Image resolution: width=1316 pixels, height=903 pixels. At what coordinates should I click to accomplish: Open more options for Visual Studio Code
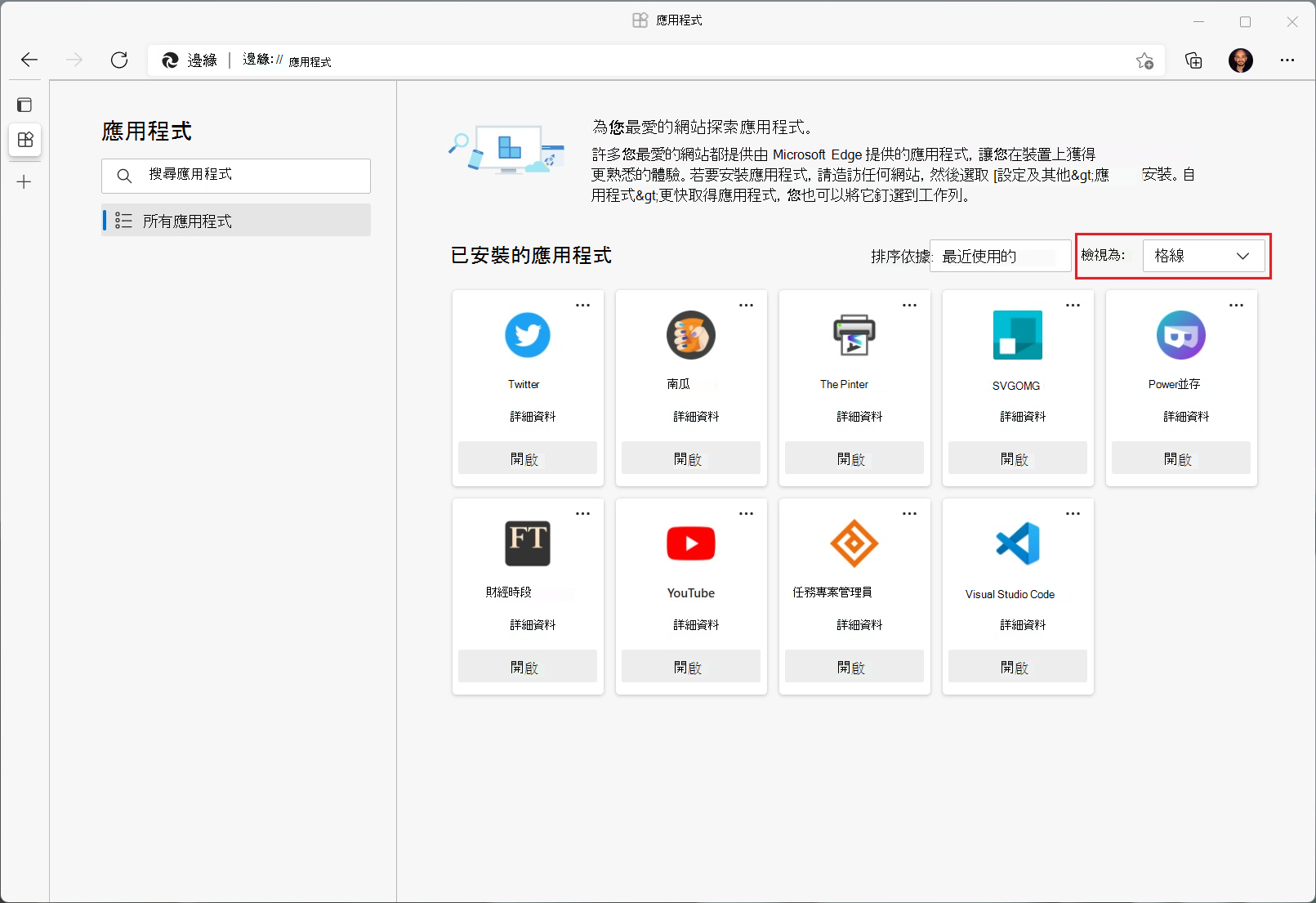coord(1073,514)
